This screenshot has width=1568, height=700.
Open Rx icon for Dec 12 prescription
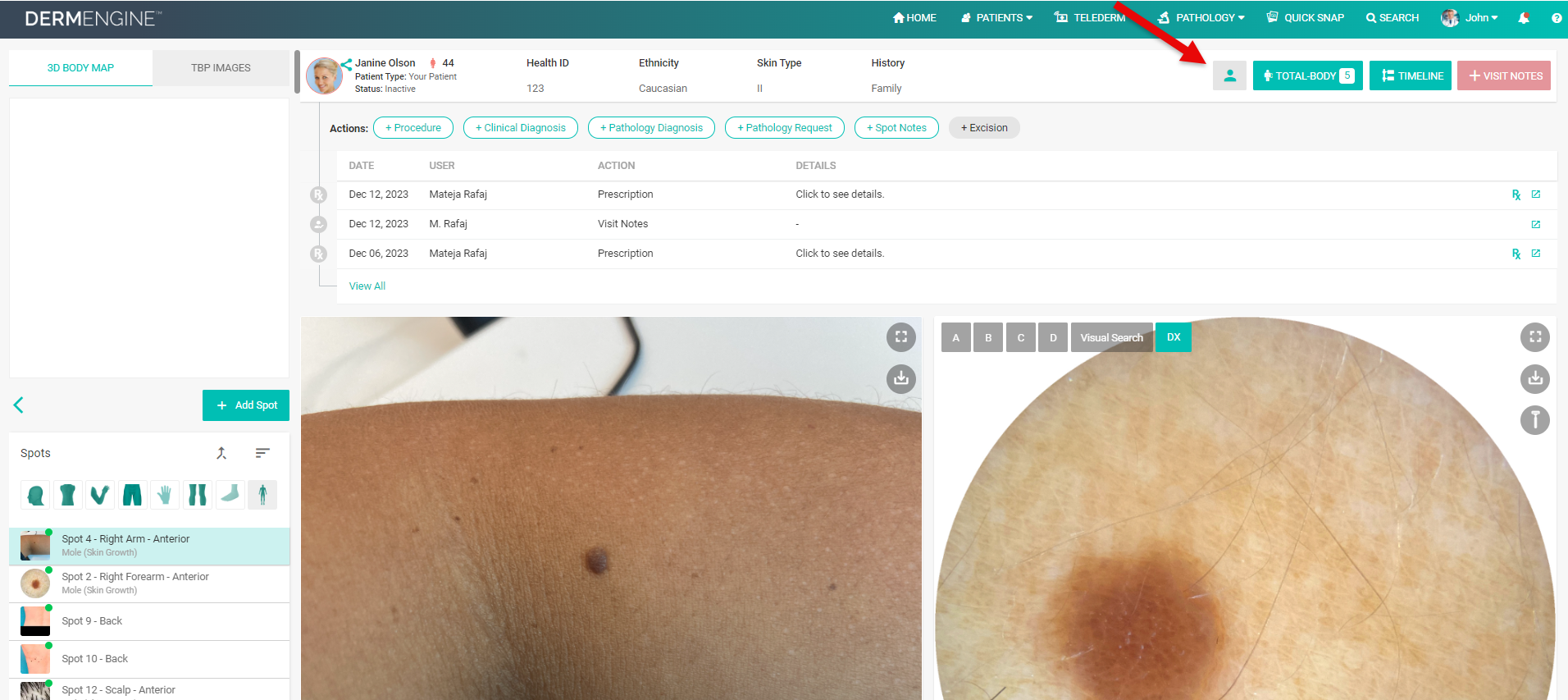pyautogui.click(x=1516, y=194)
